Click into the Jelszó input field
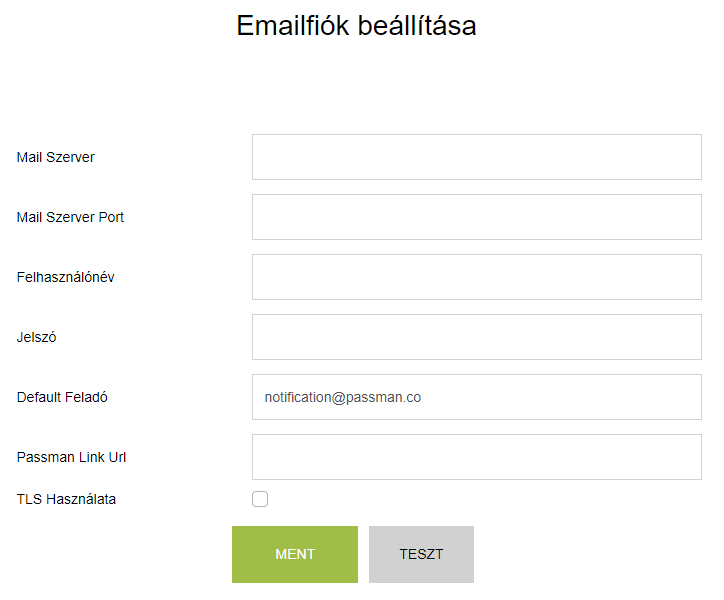 pyautogui.click(x=476, y=337)
